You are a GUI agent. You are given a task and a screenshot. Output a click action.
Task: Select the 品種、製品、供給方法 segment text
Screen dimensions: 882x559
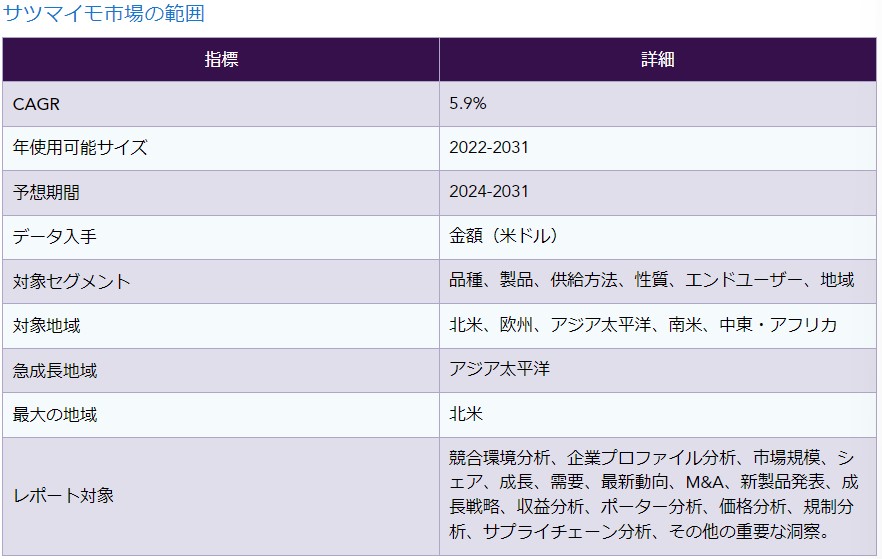click(533, 280)
